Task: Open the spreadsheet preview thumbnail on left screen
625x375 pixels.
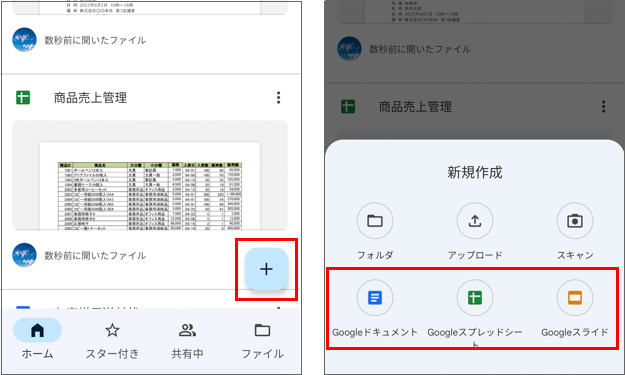Action: pos(150,175)
